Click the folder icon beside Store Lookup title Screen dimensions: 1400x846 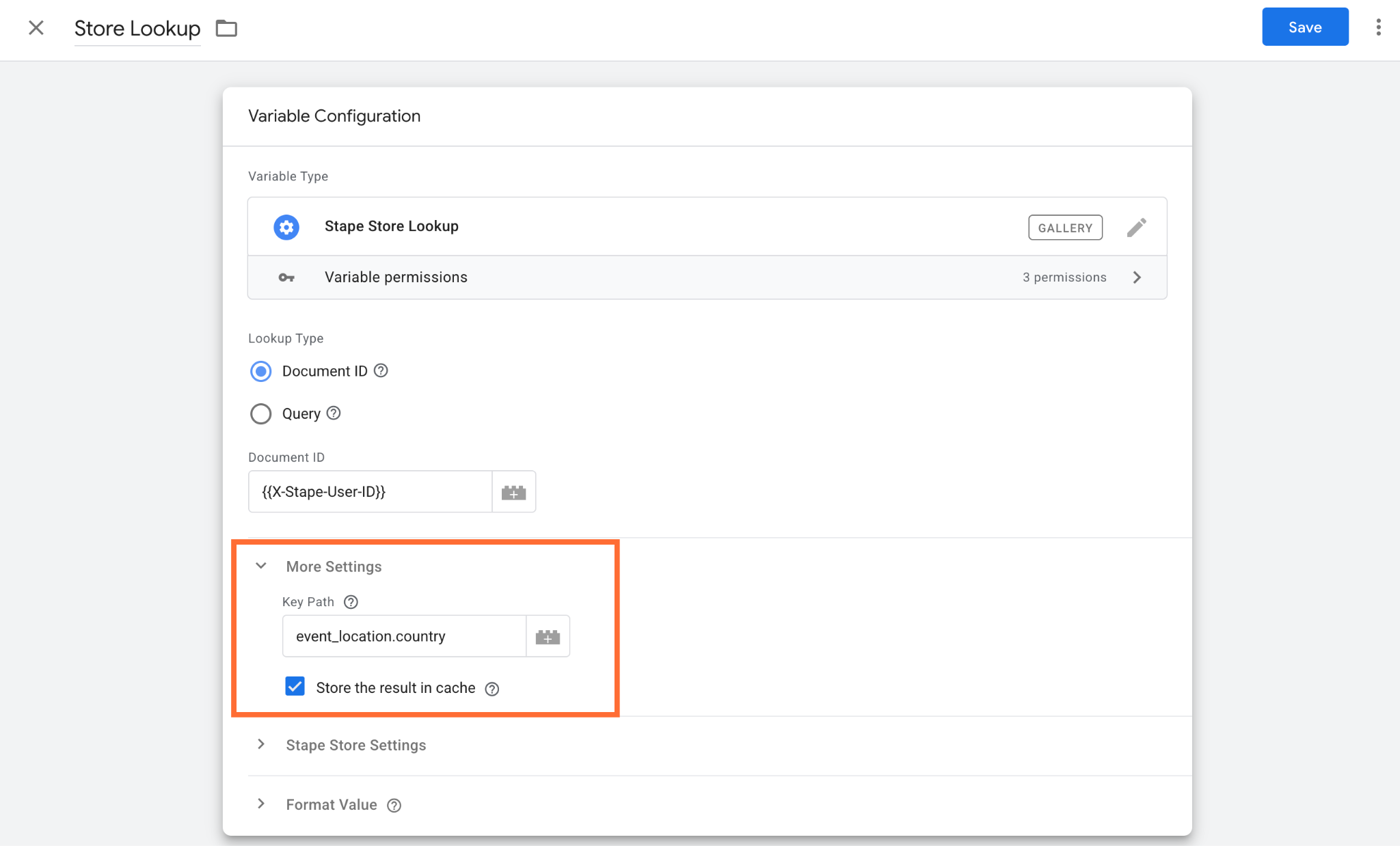[x=226, y=28]
